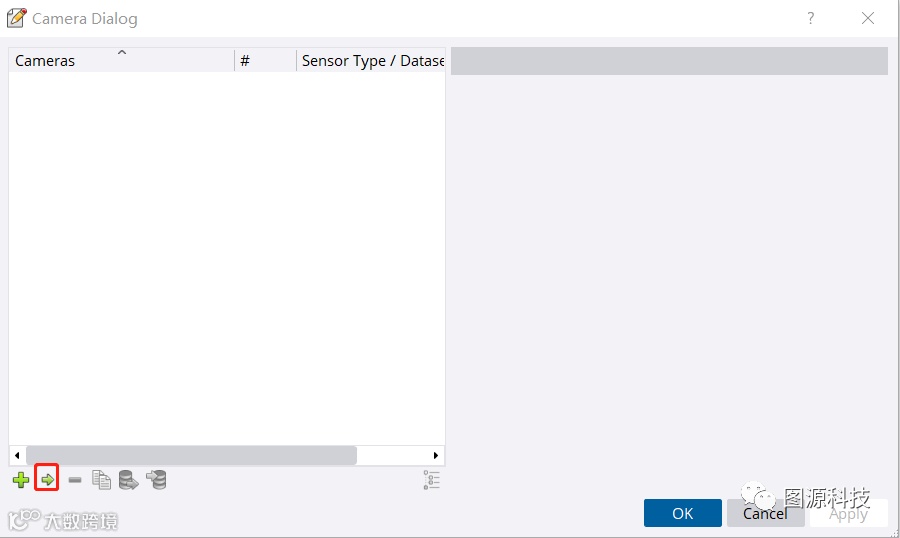Click the horizontal scrollbar right arrow
Screen dimensions: 900x538
(436, 455)
